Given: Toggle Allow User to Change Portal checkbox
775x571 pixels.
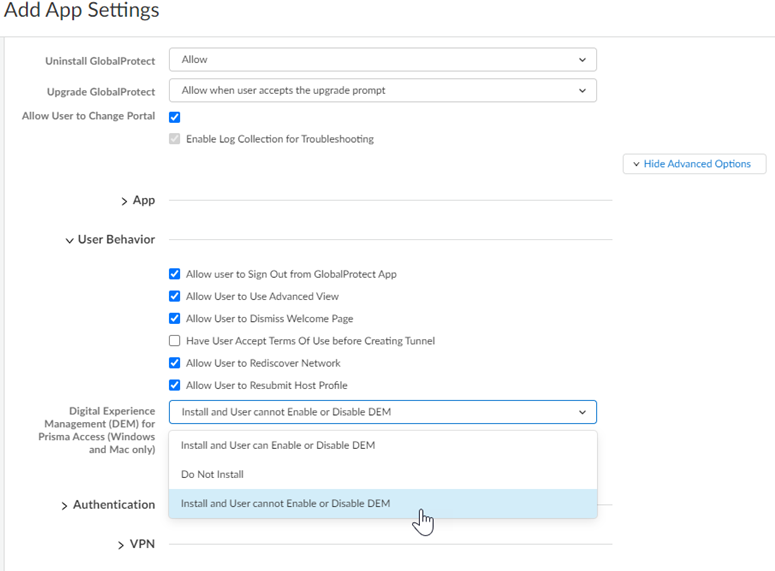Looking at the screenshot, I should [x=175, y=117].
